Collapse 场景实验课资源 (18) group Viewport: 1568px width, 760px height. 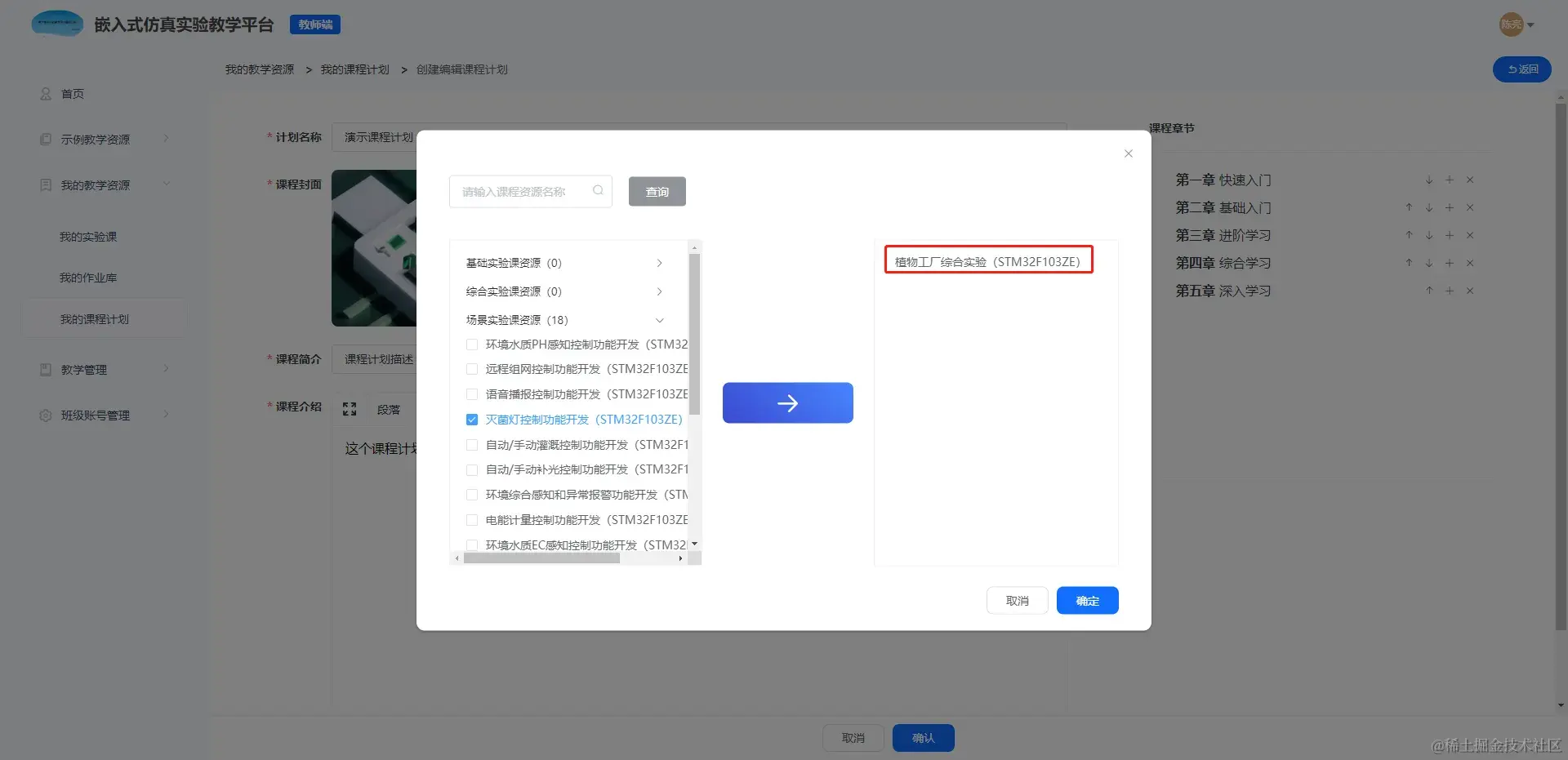(565, 320)
